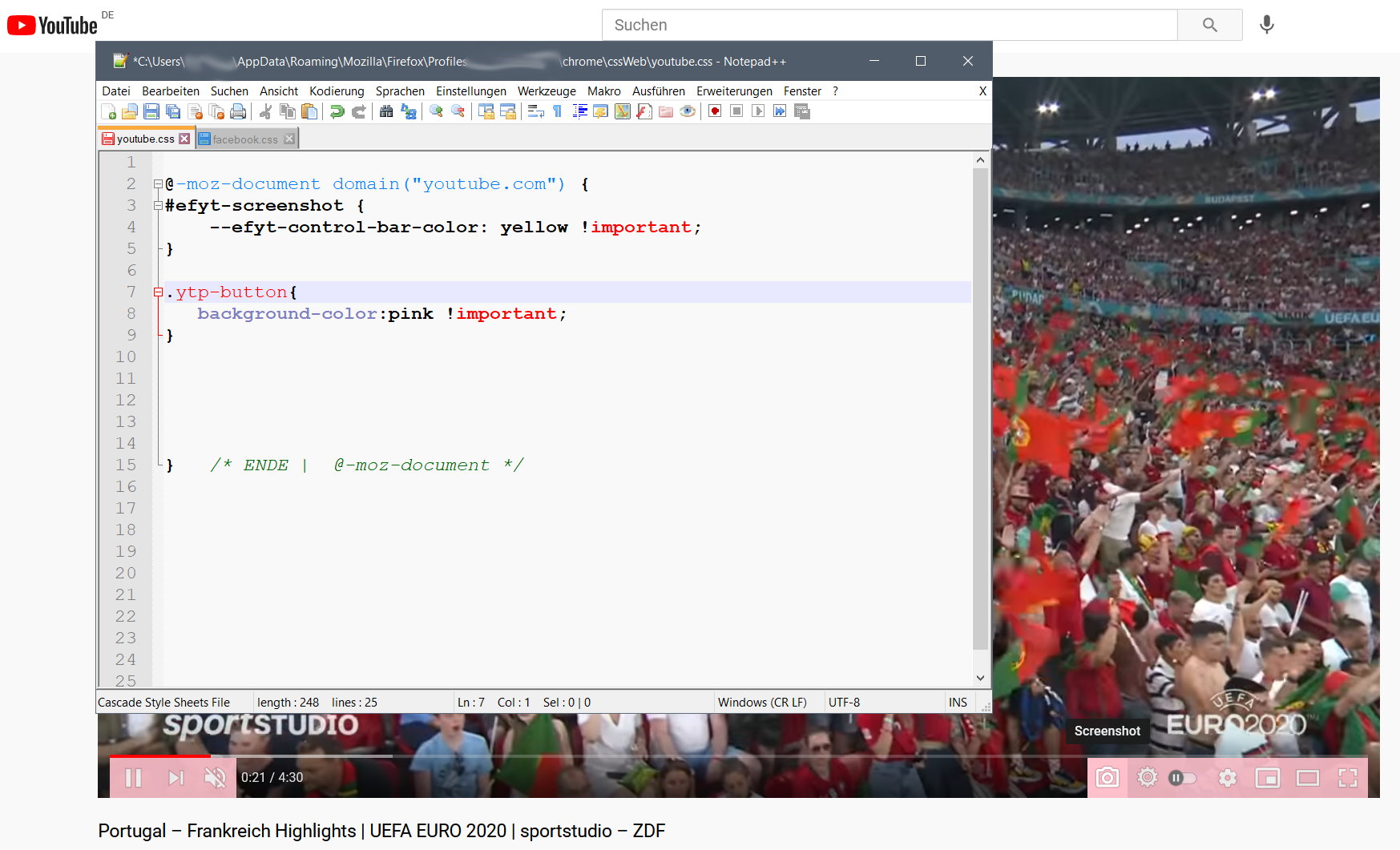Open the Kodierung menu

point(337,91)
